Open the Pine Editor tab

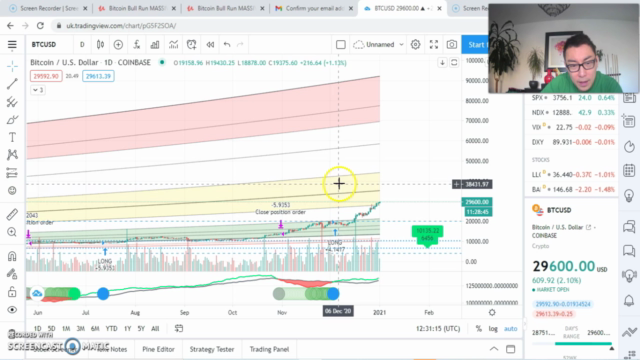coord(158,349)
